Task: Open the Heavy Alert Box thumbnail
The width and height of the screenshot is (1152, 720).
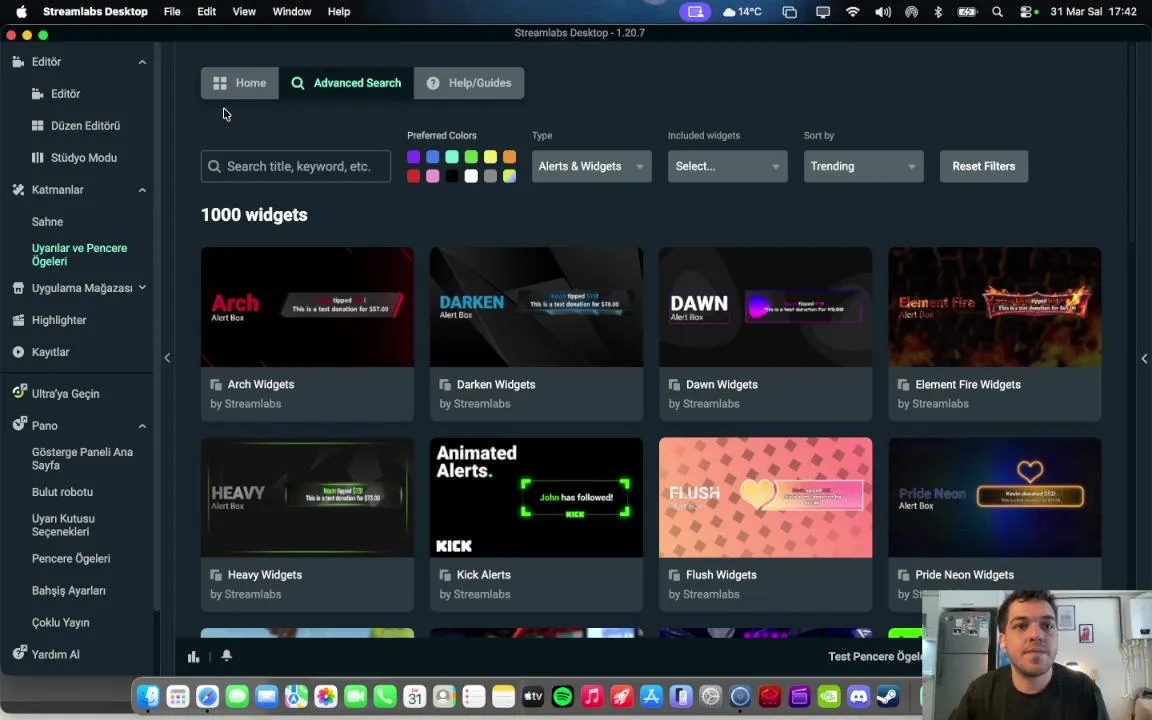Action: (x=307, y=497)
